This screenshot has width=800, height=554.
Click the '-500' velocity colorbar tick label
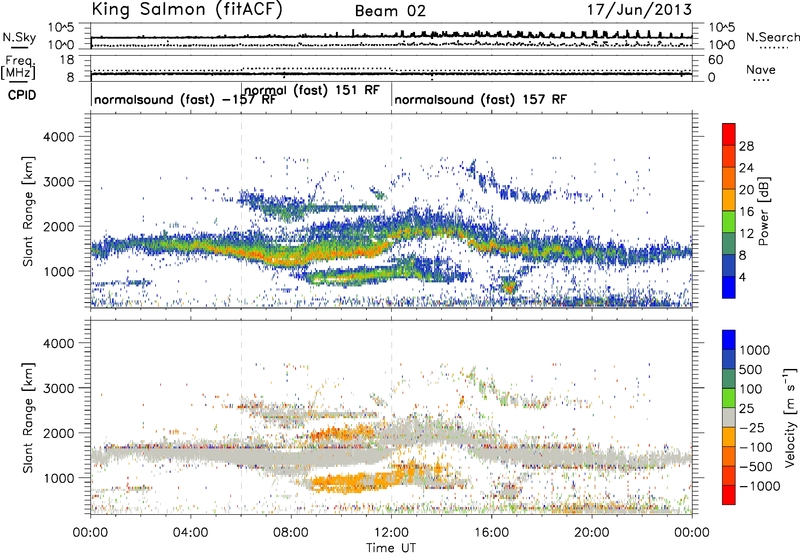point(755,466)
